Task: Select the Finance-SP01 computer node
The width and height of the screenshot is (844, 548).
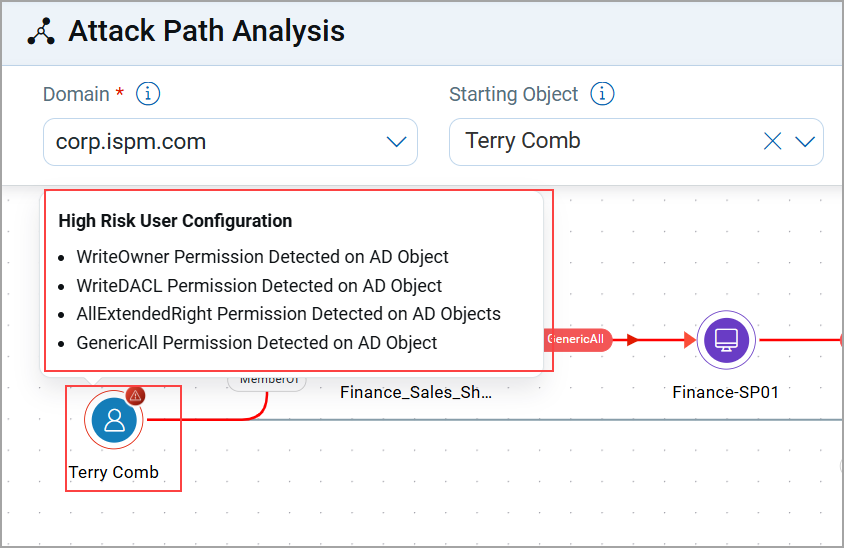Action: (x=727, y=339)
